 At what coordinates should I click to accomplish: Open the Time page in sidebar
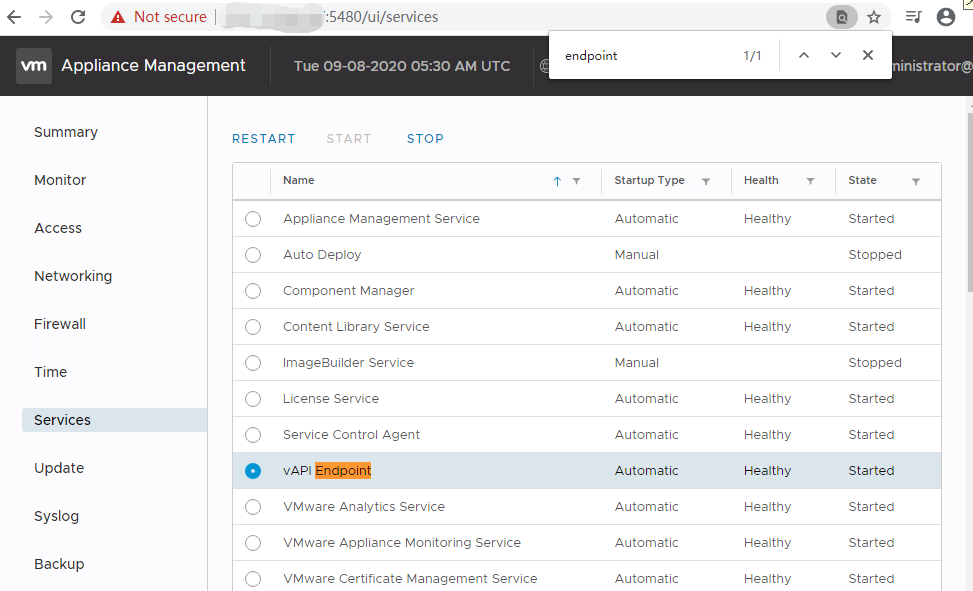pos(50,372)
